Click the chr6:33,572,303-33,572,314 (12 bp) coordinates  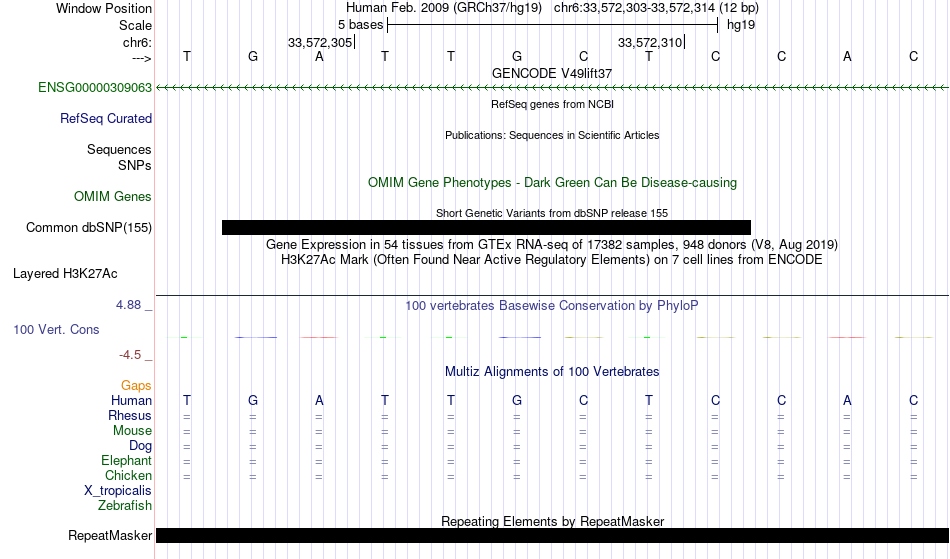coord(656,8)
